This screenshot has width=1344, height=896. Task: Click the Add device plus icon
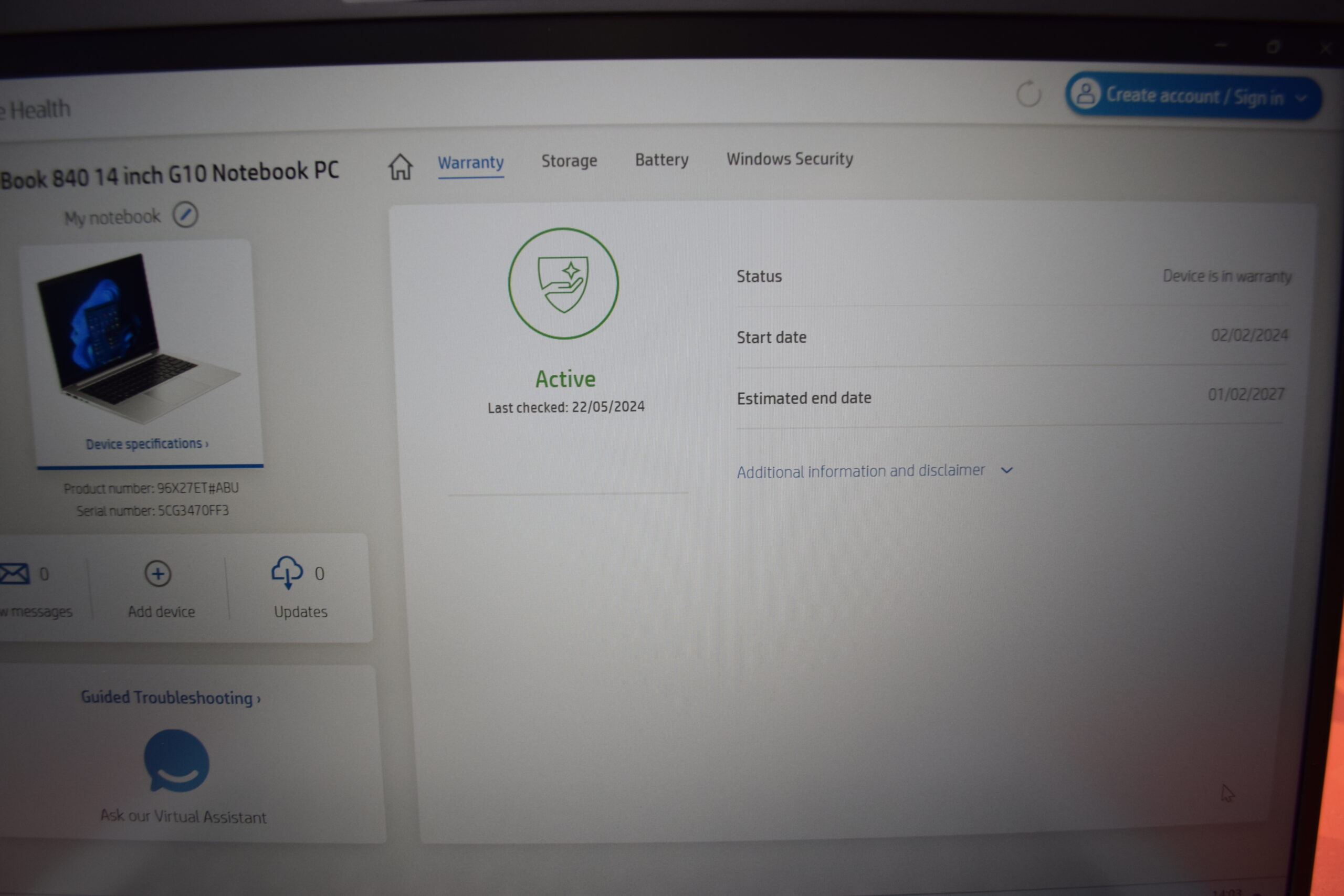point(158,574)
